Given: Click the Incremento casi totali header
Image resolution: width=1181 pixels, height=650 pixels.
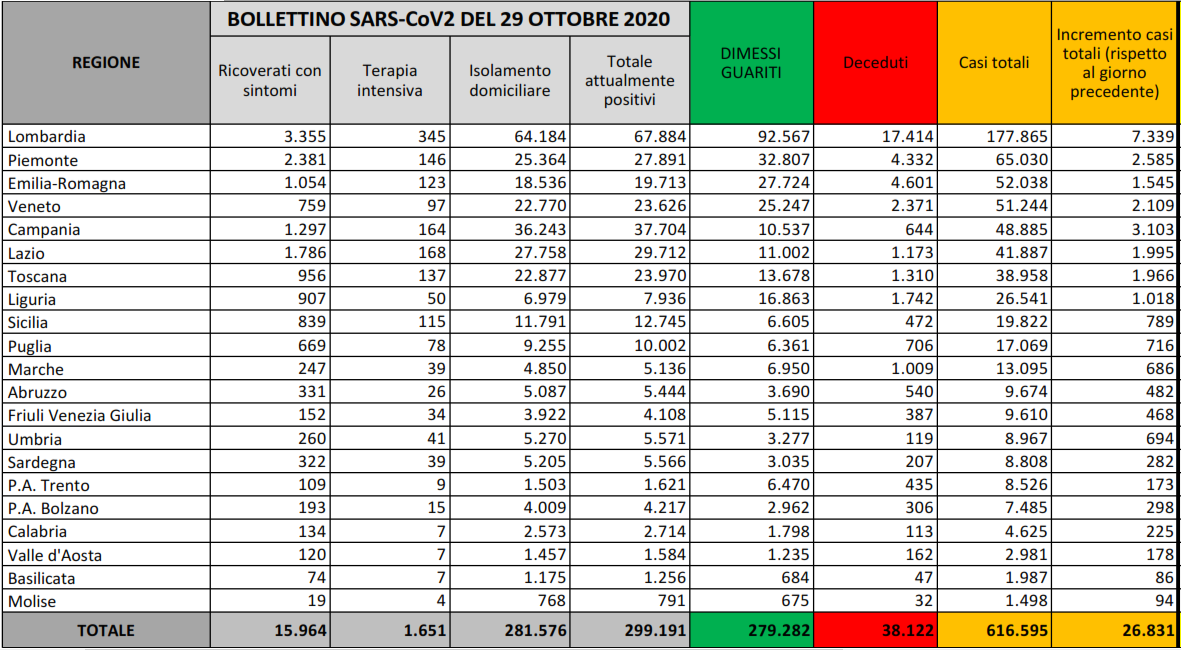Looking at the screenshot, I should 1115,62.
